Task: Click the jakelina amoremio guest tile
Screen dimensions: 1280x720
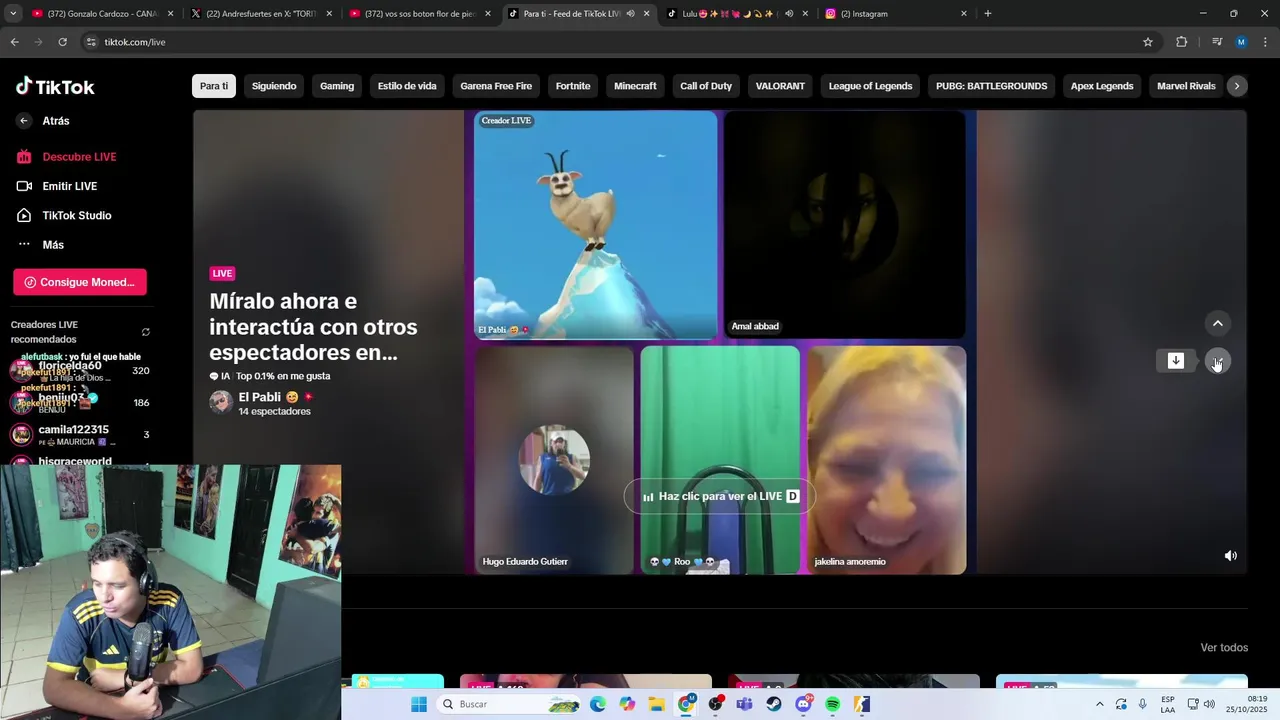Action: coord(887,460)
